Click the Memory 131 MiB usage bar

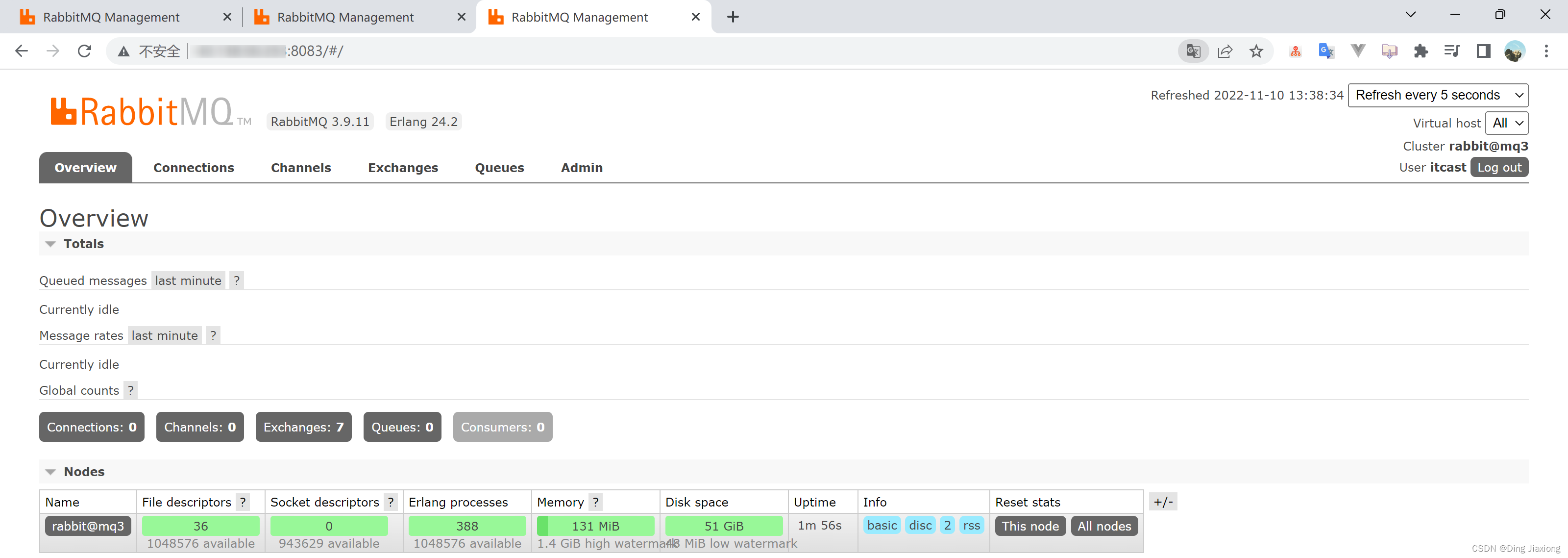click(595, 526)
